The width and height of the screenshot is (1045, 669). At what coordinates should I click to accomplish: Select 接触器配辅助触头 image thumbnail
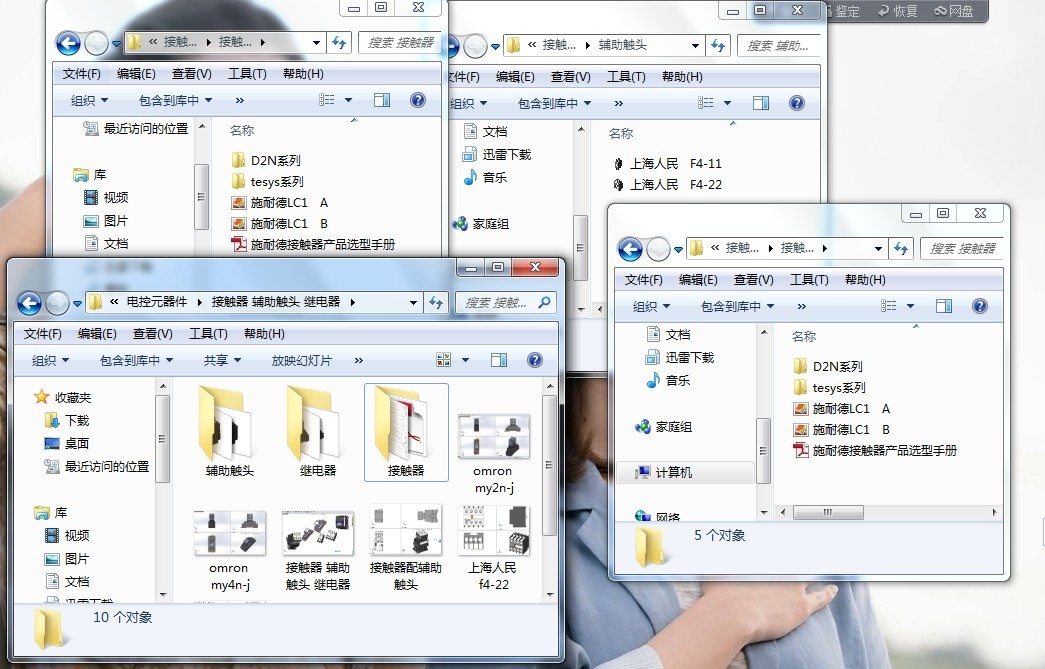pyautogui.click(x=405, y=548)
